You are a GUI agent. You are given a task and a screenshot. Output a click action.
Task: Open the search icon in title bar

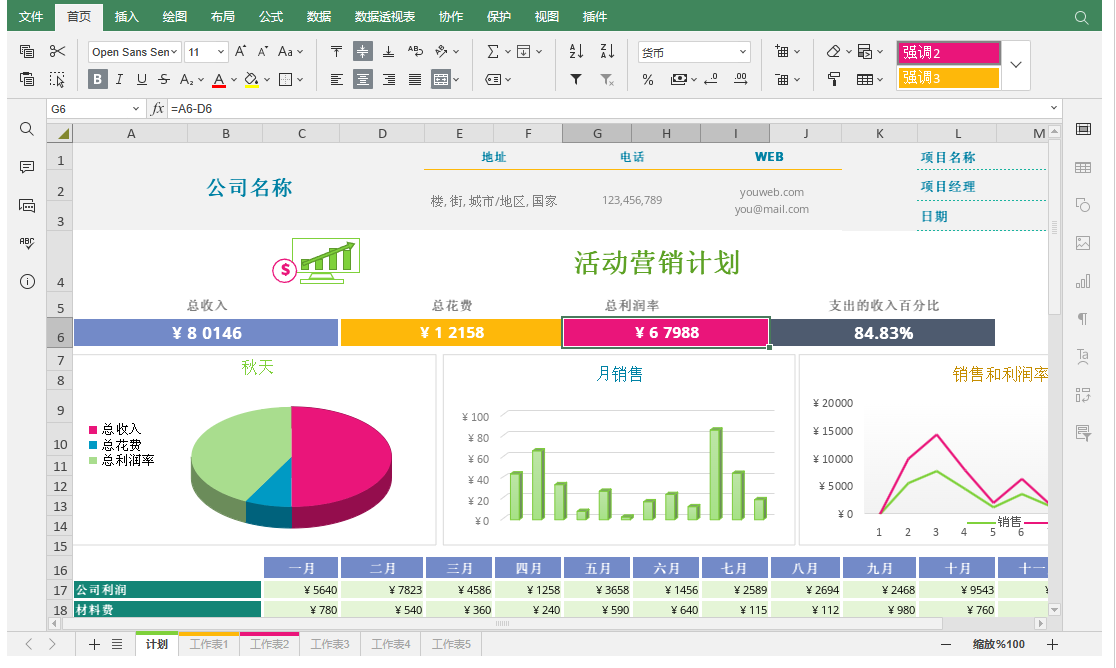1081,17
